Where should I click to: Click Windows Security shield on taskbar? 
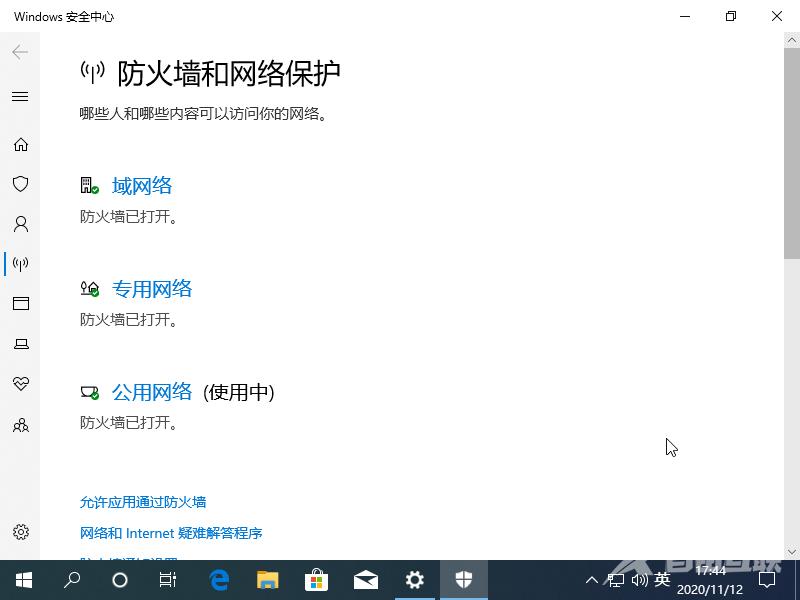[x=464, y=580]
